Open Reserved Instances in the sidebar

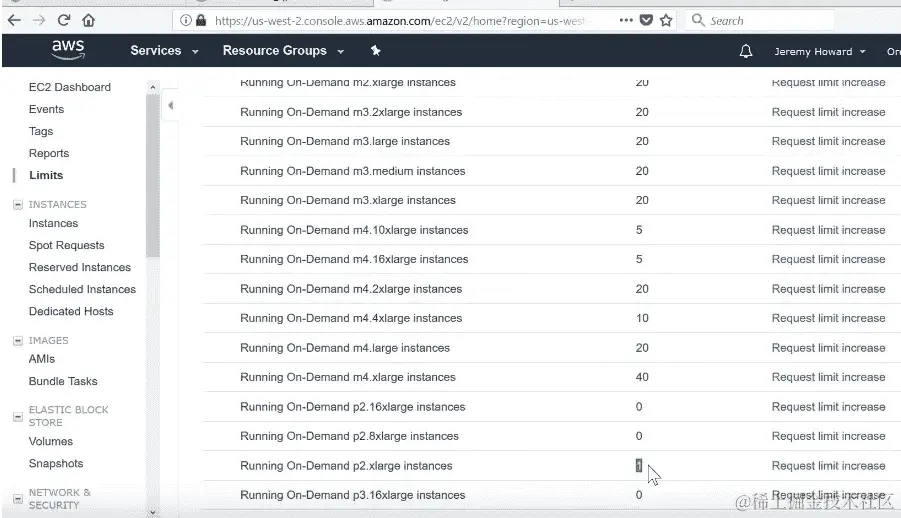click(x=80, y=267)
